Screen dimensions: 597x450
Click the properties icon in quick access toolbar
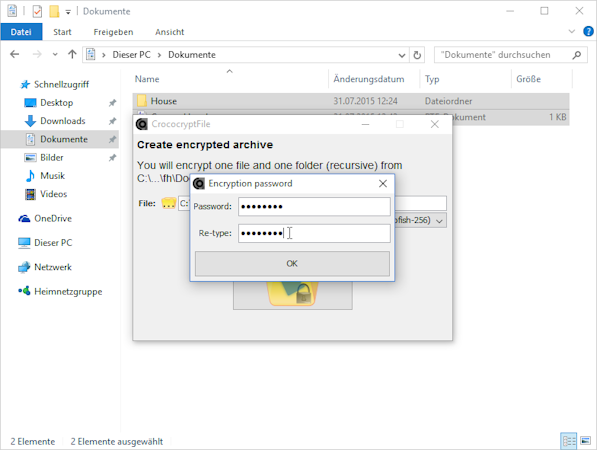pyautogui.click(x=37, y=11)
